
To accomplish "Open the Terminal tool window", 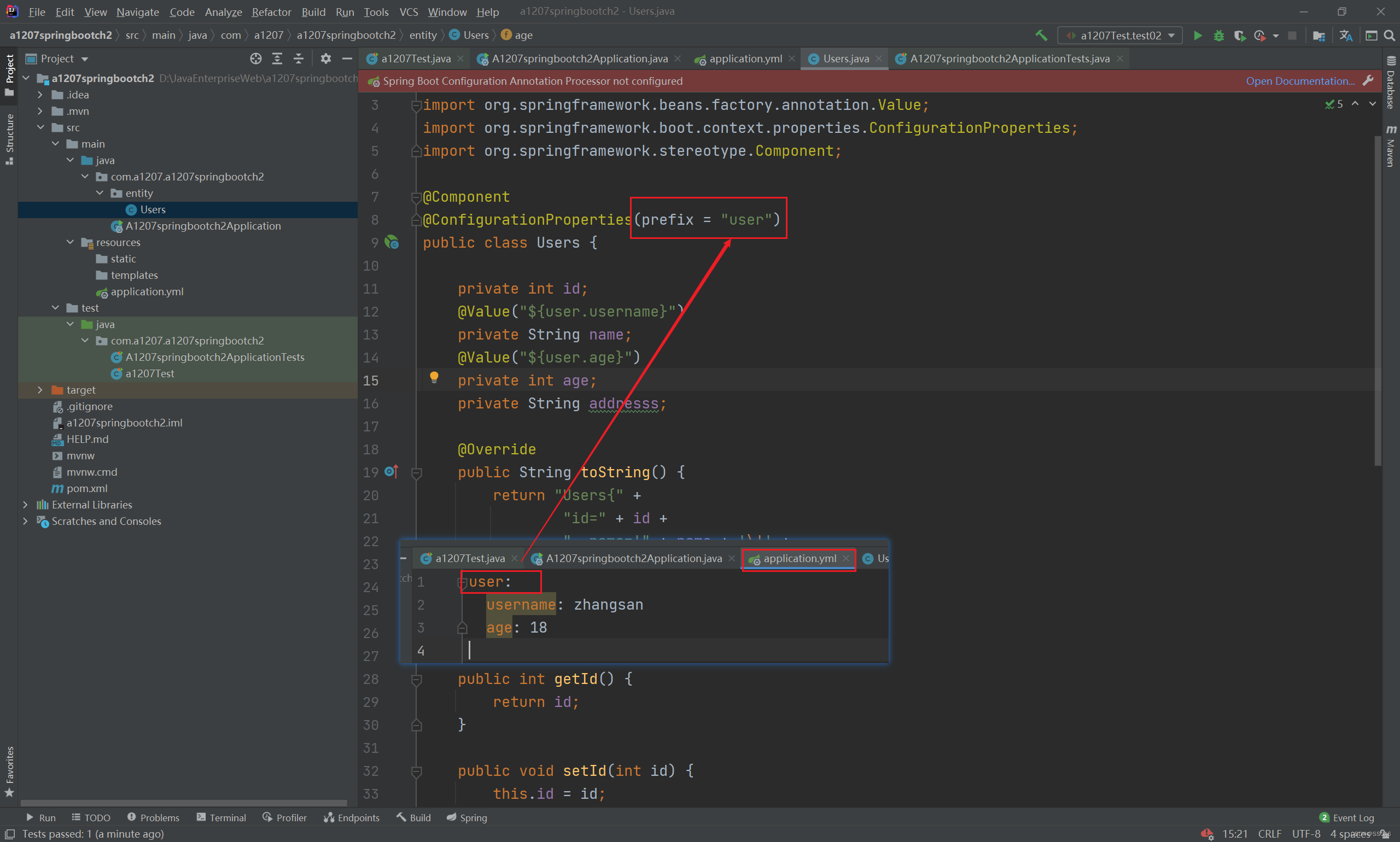I will [x=221, y=817].
